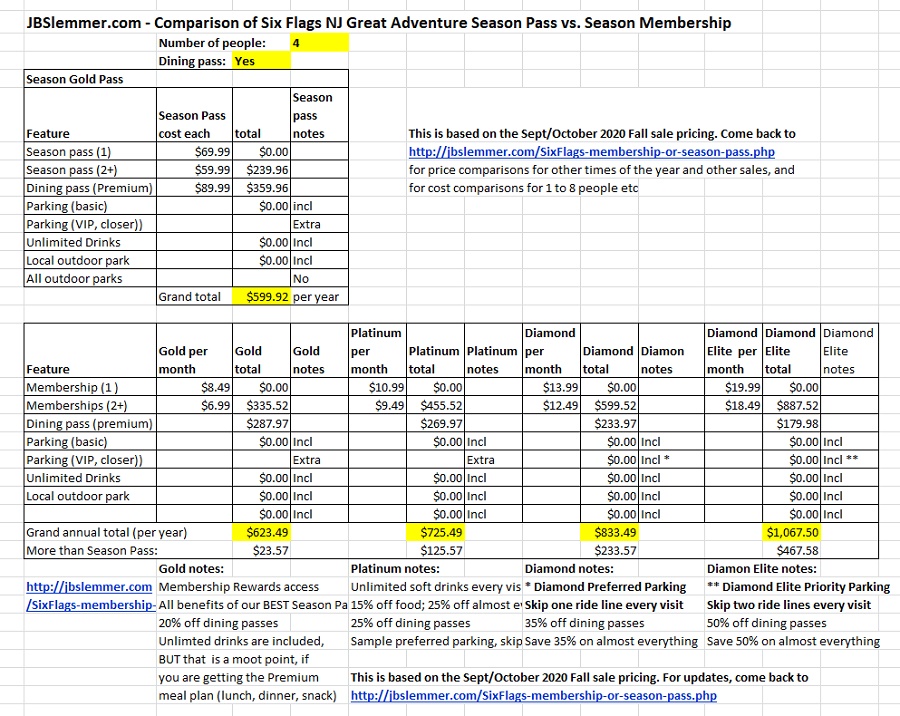
Task: Click the '20% off dining passes' note
Action: 218,623
